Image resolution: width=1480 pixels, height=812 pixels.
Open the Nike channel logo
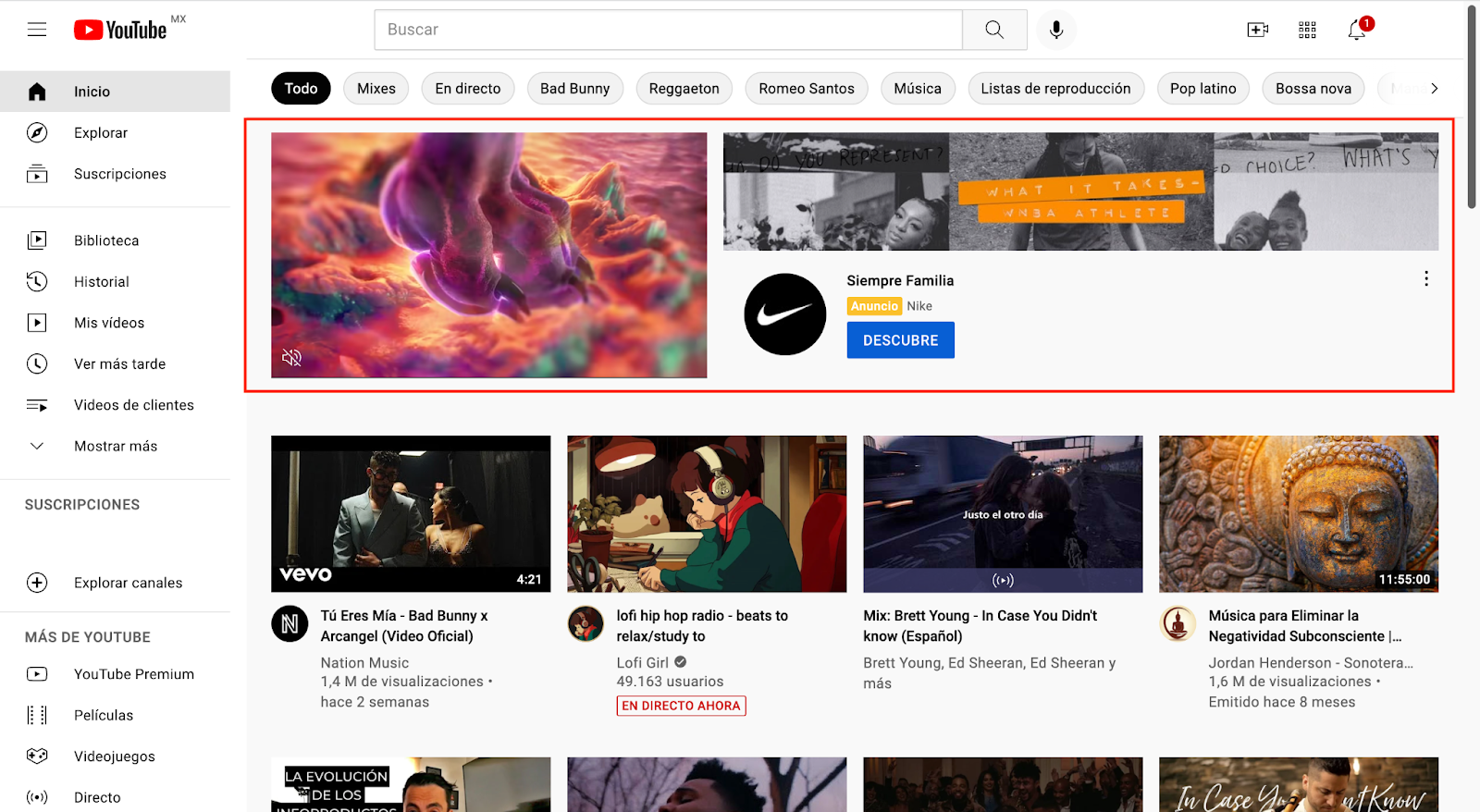[x=785, y=314]
